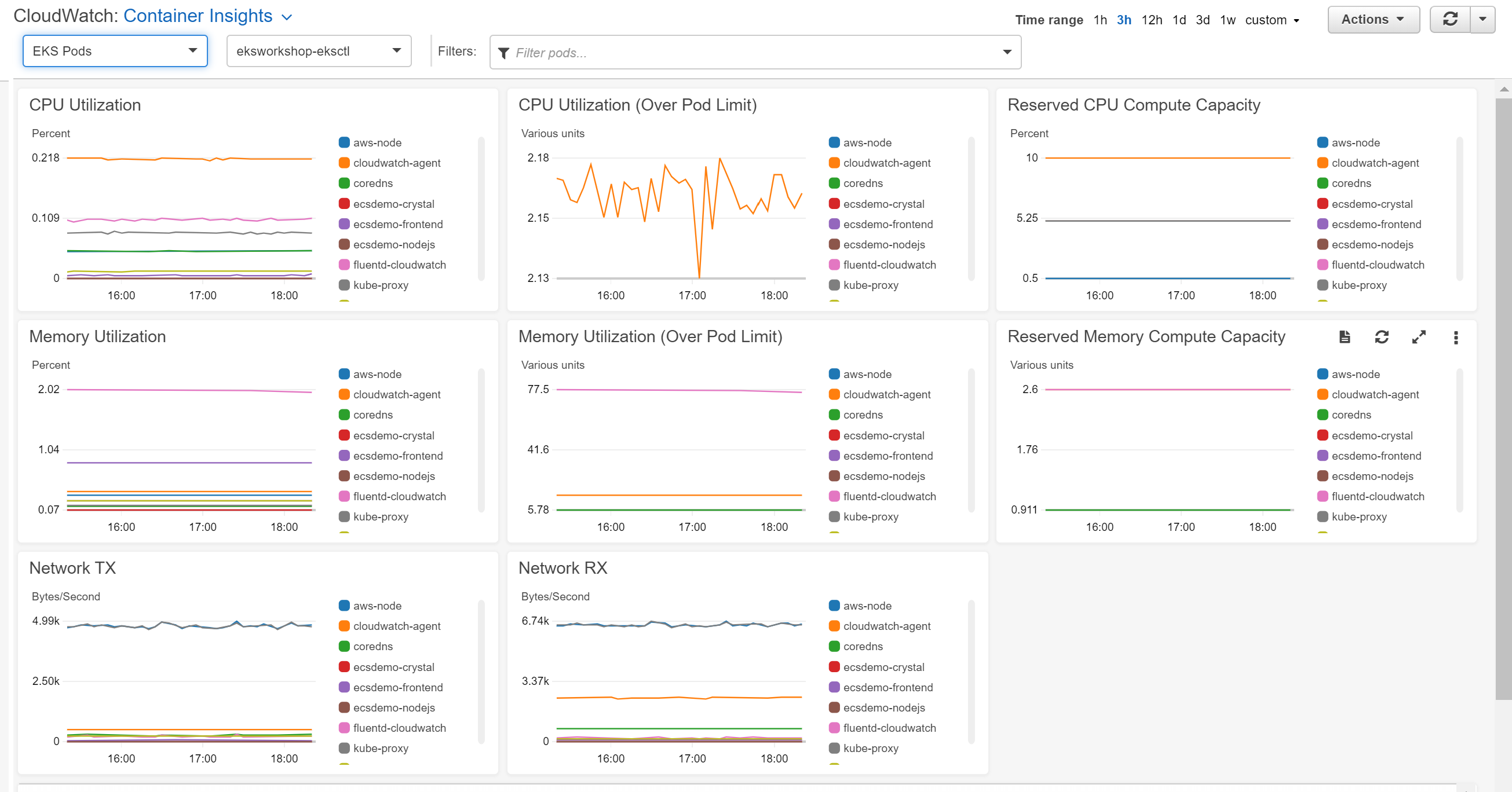Select the 3d time range

[x=1203, y=20]
